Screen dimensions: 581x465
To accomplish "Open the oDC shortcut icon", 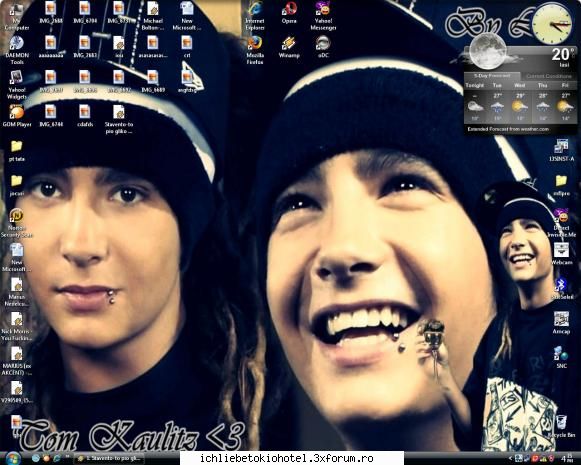I will [x=323, y=47].
